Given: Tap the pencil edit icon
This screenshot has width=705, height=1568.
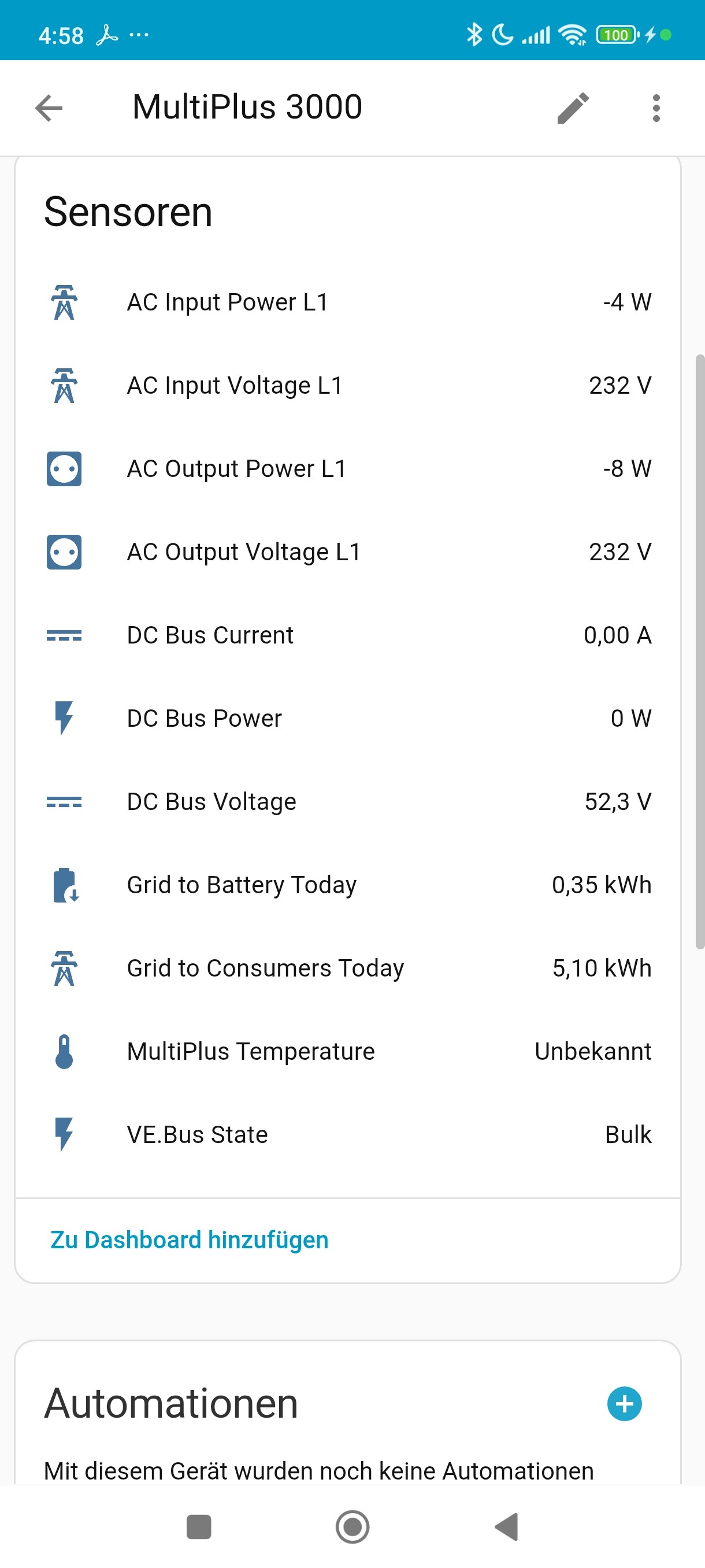Looking at the screenshot, I should click(573, 108).
